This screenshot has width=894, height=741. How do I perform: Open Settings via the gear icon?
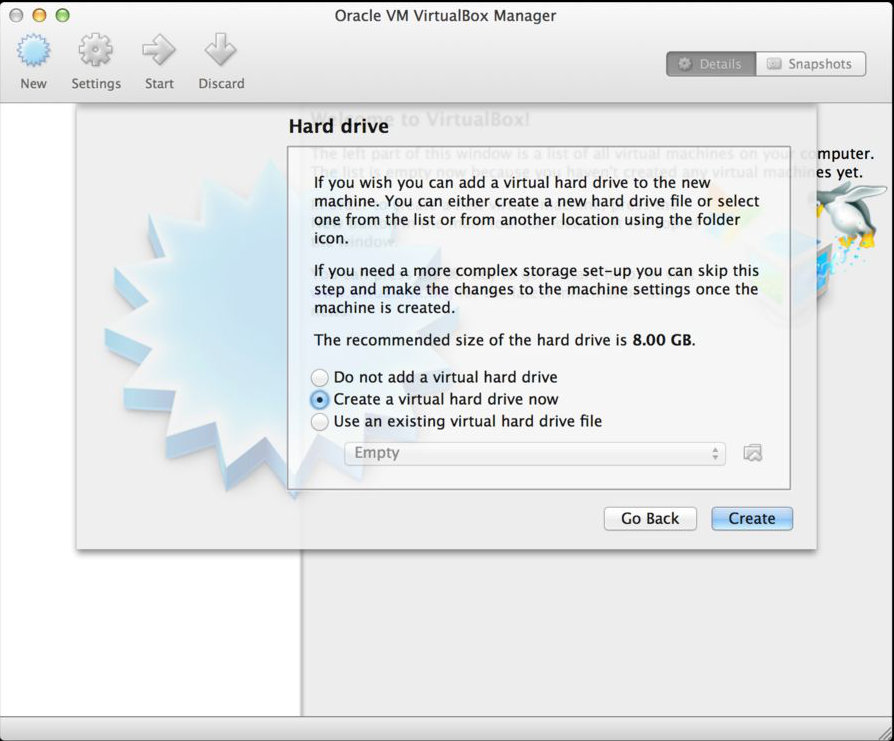95,51
